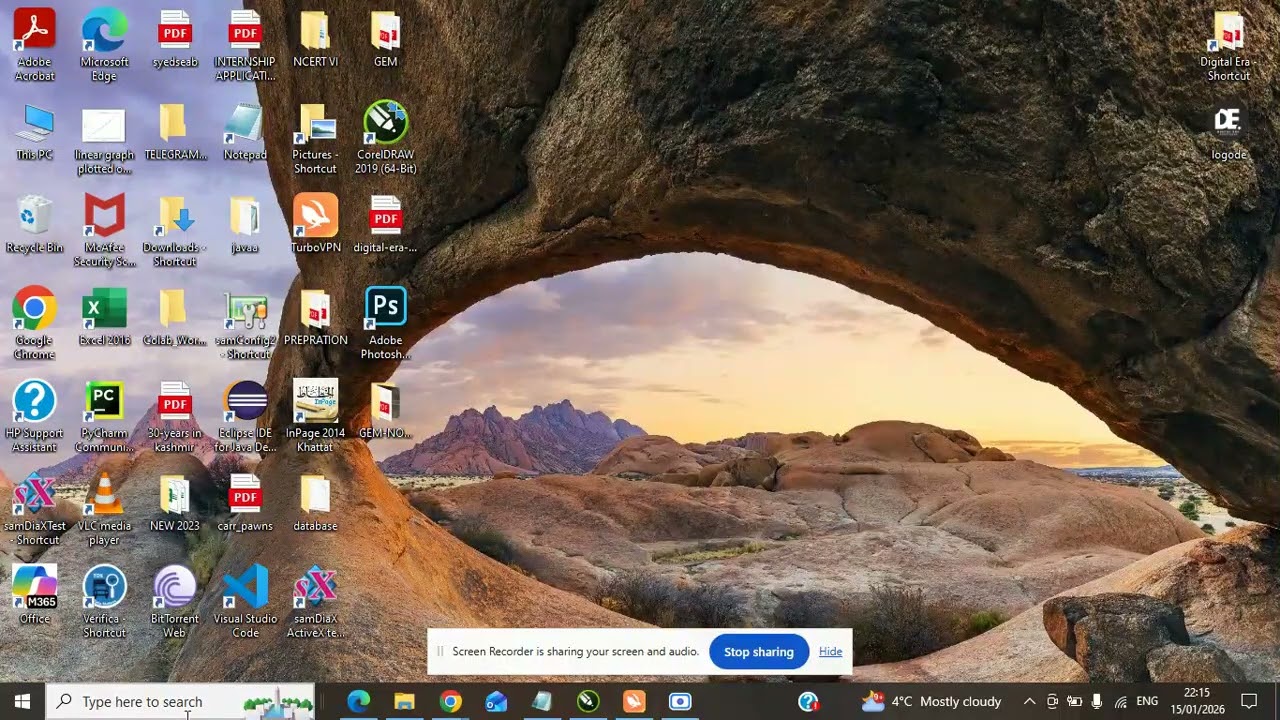Launch BitTorrent Web

(x=175, y=603)
